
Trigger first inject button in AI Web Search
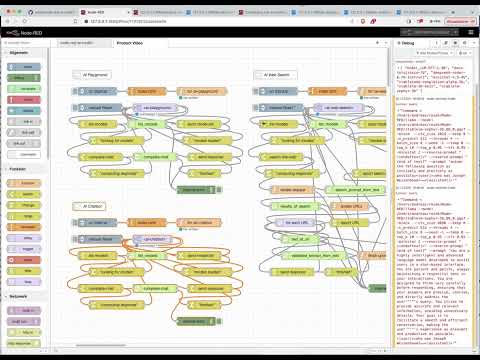point(256,91)
